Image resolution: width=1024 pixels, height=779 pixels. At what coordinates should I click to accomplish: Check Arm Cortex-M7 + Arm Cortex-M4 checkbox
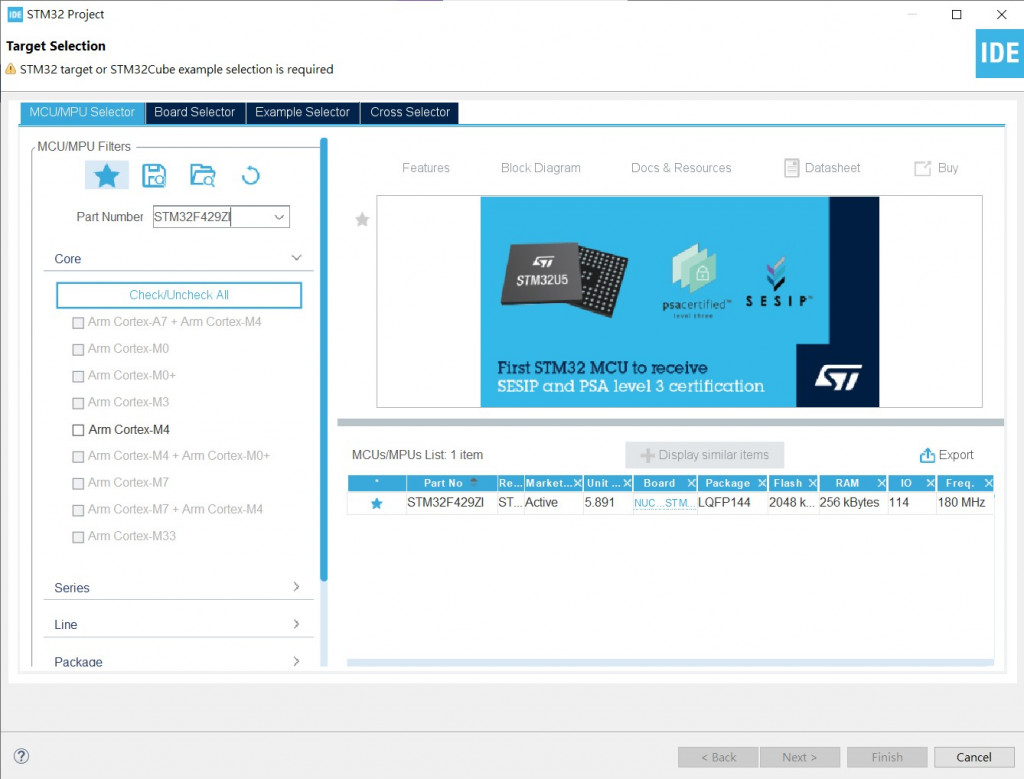[x=78, y=510]
